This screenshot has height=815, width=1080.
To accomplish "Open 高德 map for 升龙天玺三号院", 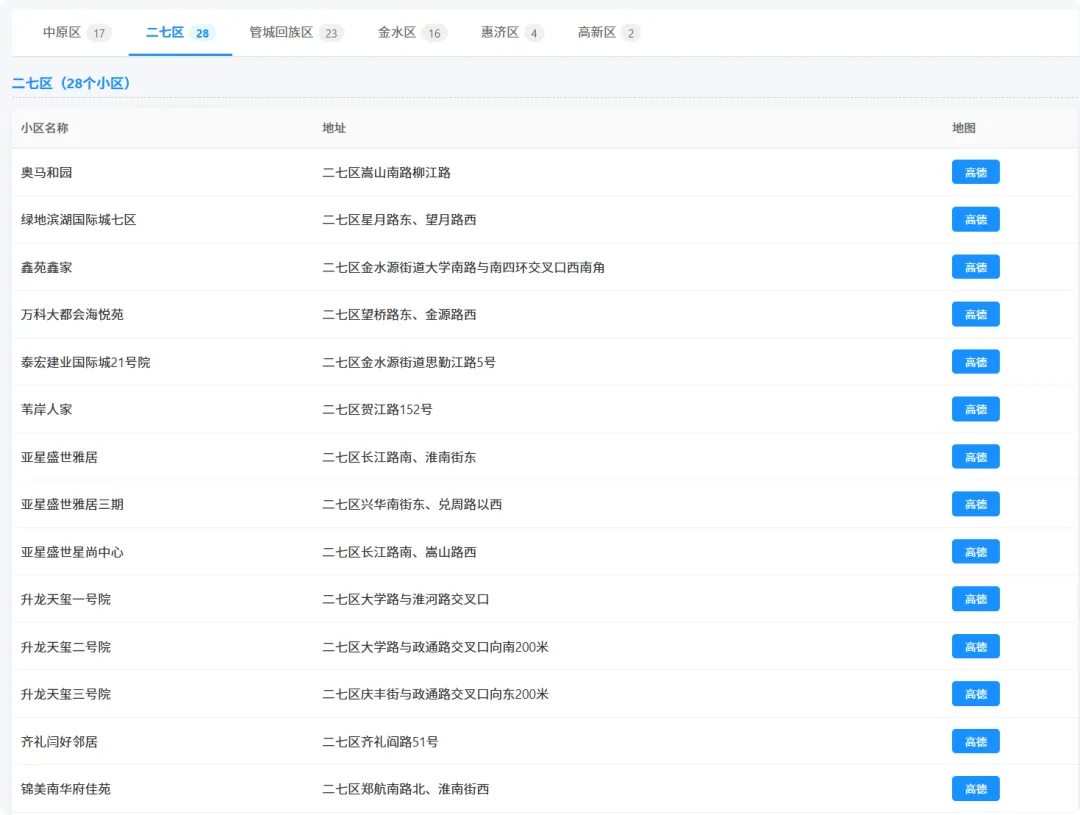I will [x=975, y=694].
